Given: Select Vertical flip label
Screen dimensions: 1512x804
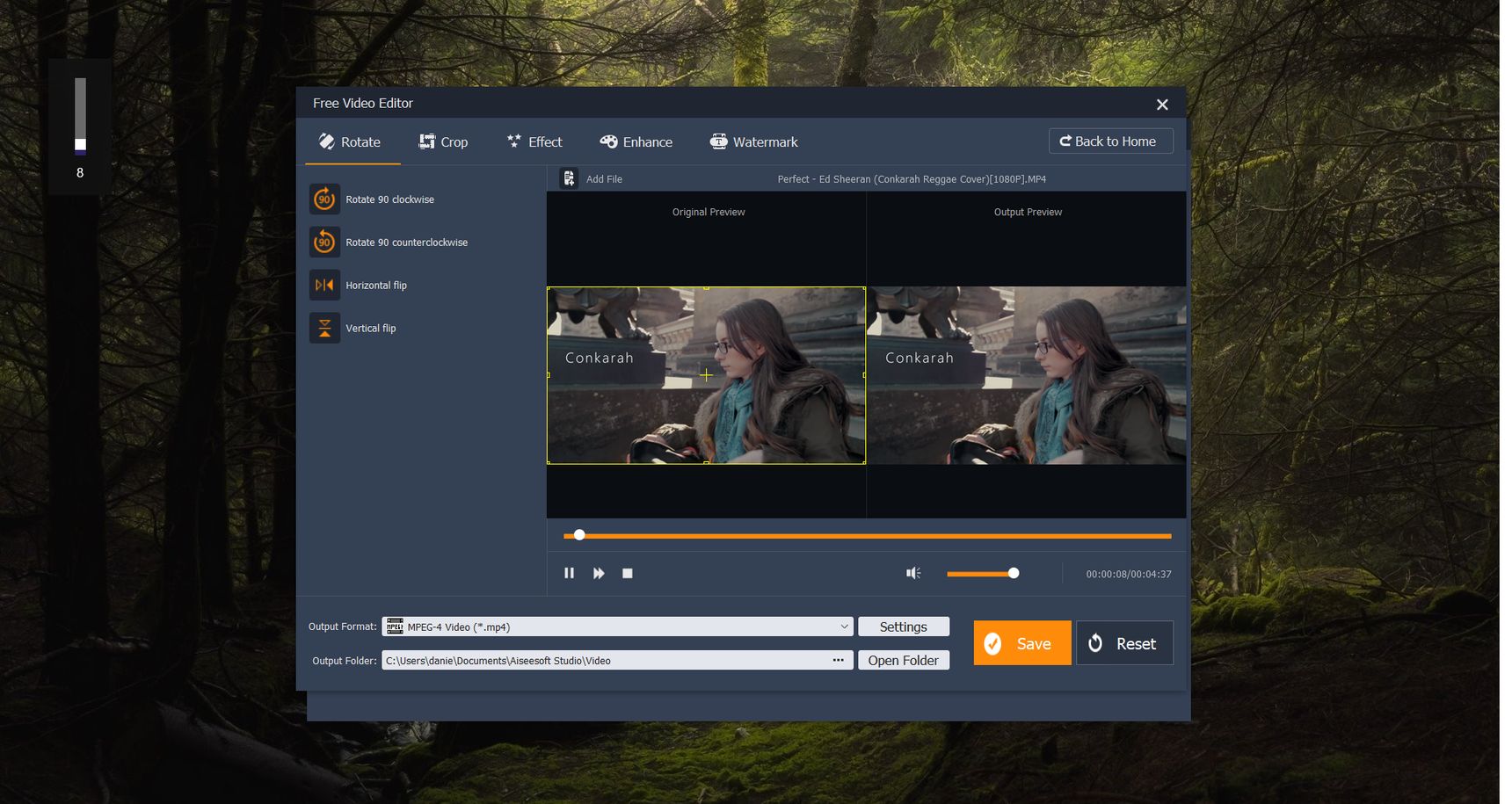Looking at the screenshot, I should 370,329.
